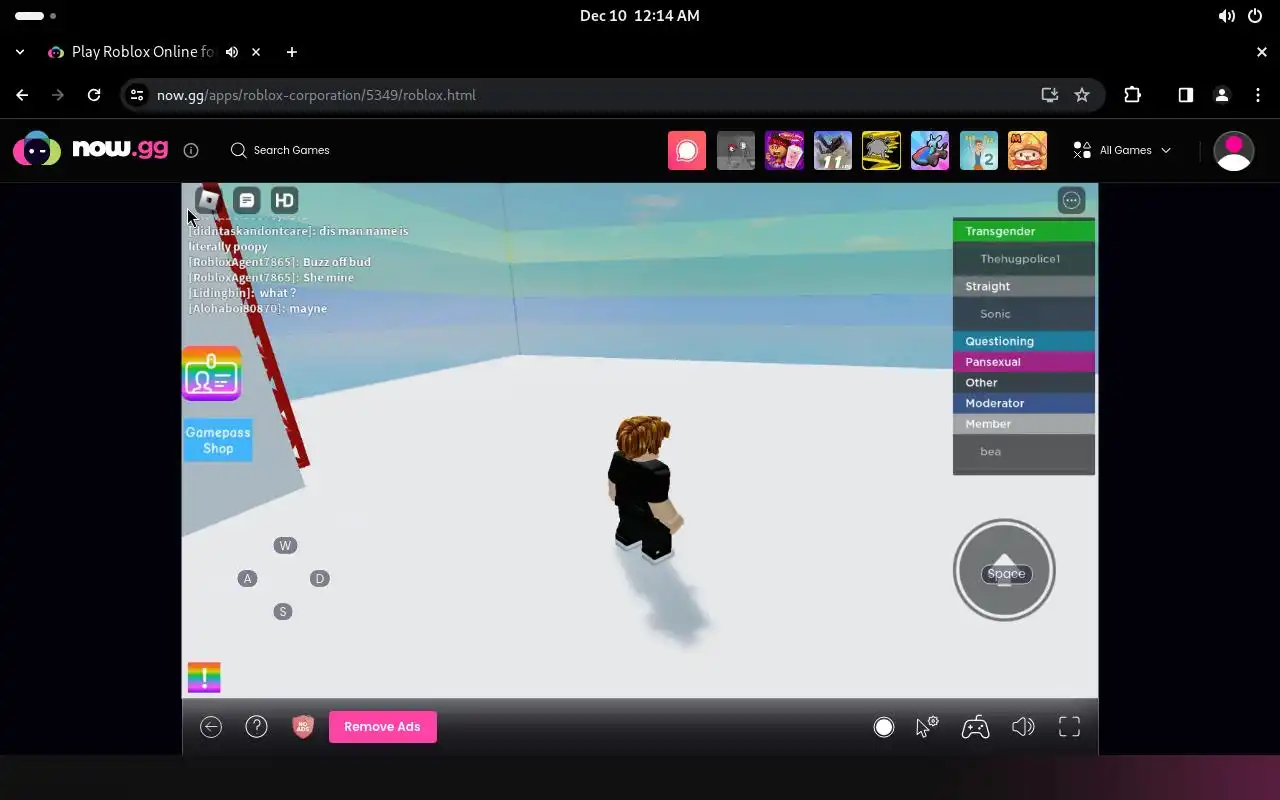The width and height of the screenshot is (1280, 800).
Task: Open the help question mark icon
Action: coord(257,727)
